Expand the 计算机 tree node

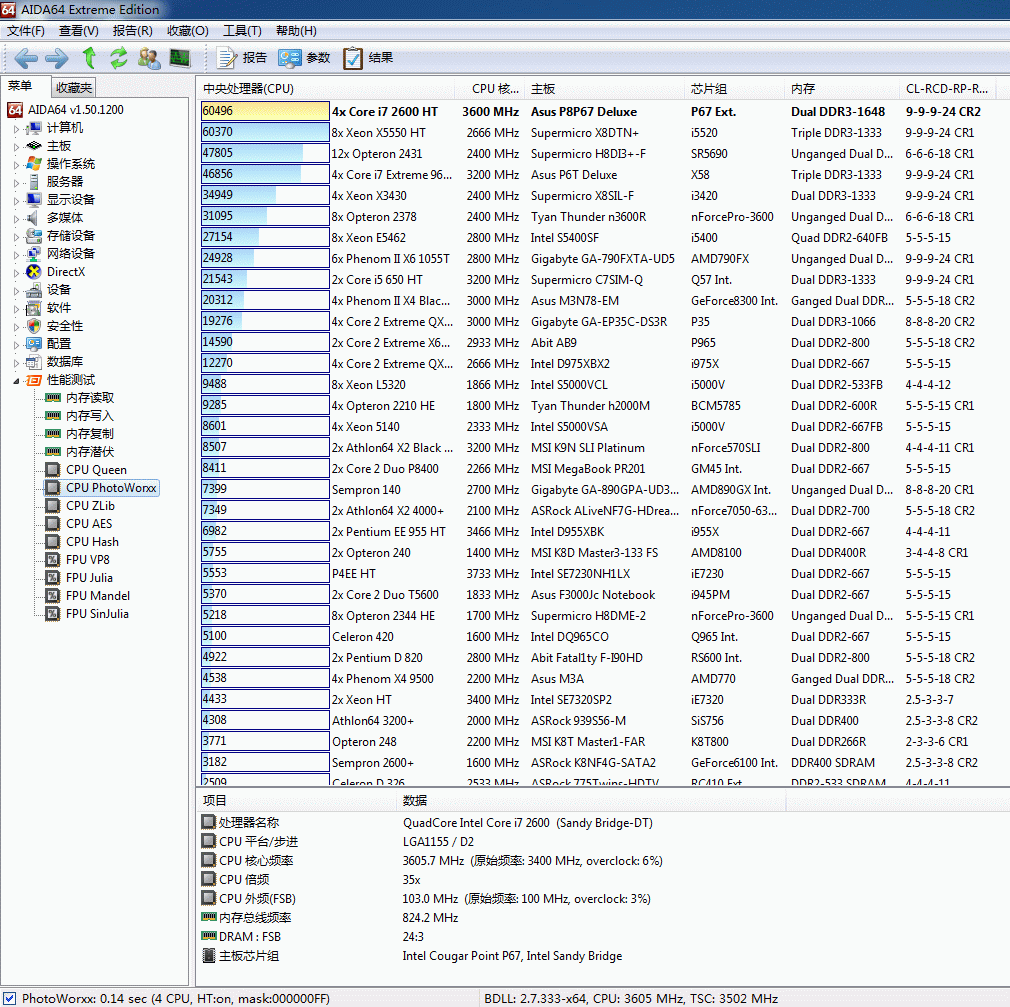[x=16, y=129]
